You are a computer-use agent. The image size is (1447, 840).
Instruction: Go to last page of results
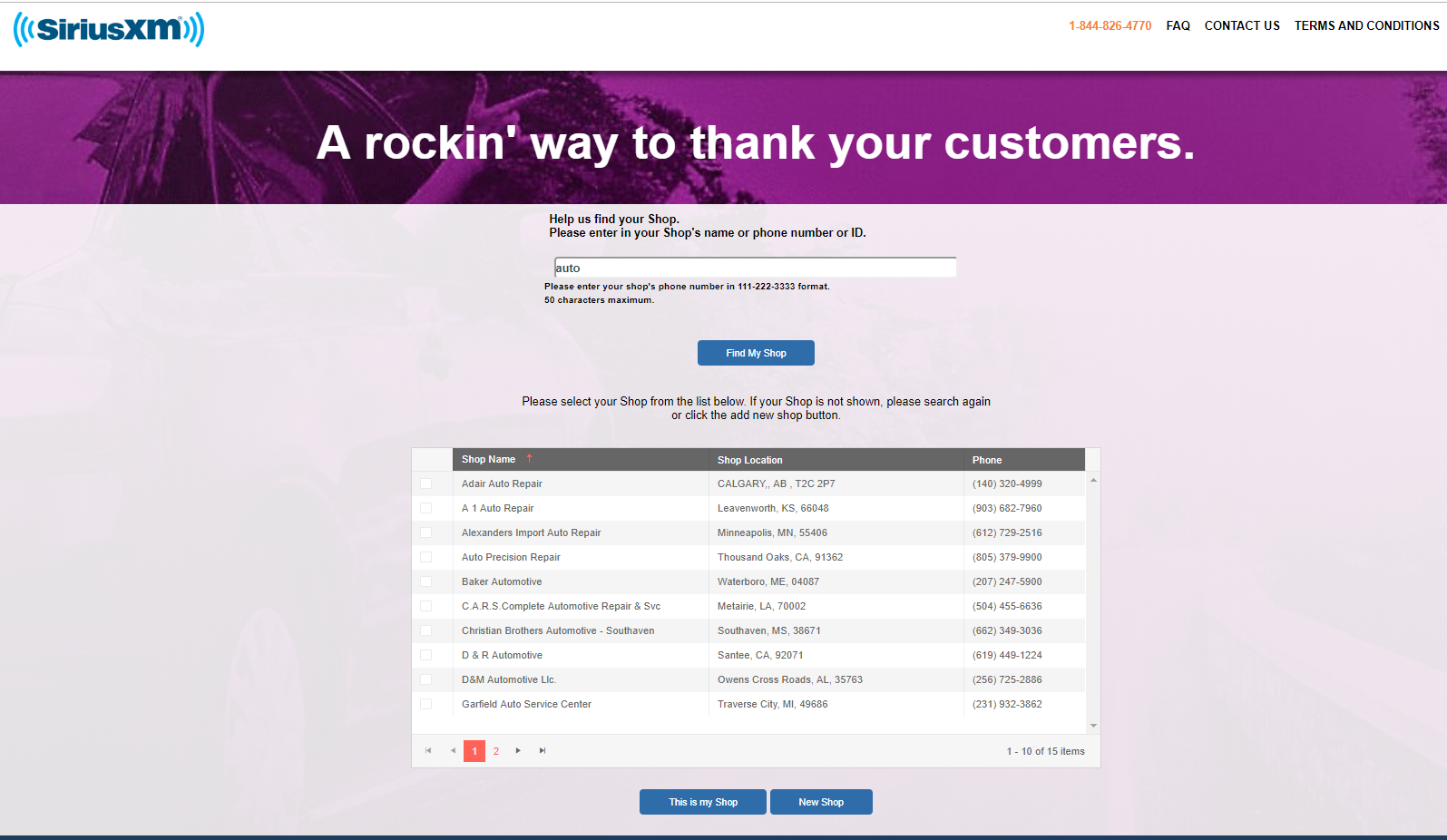point(543,750)
